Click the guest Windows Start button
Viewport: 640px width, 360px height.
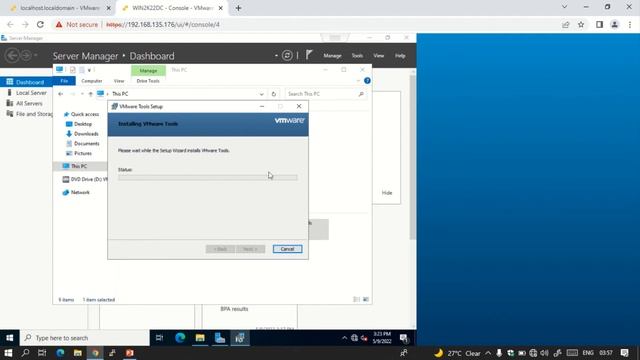[9, 338]
